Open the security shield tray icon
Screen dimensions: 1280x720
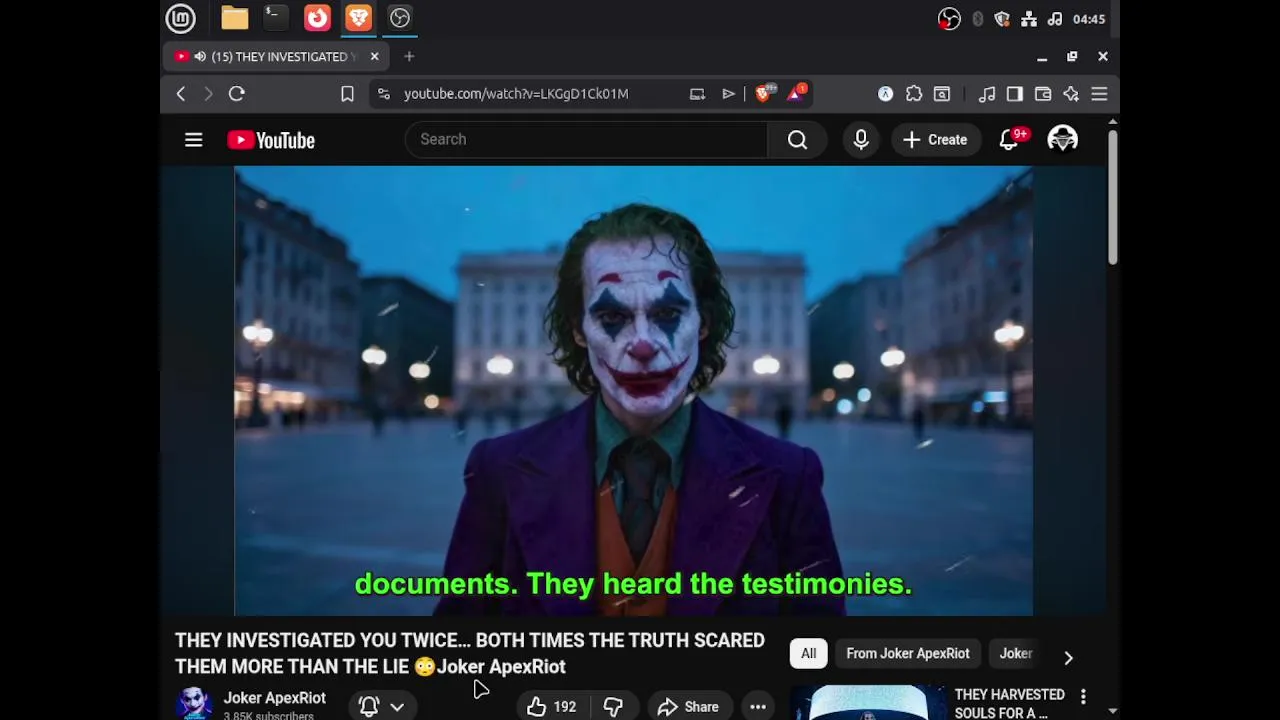tap(1002, 19)
